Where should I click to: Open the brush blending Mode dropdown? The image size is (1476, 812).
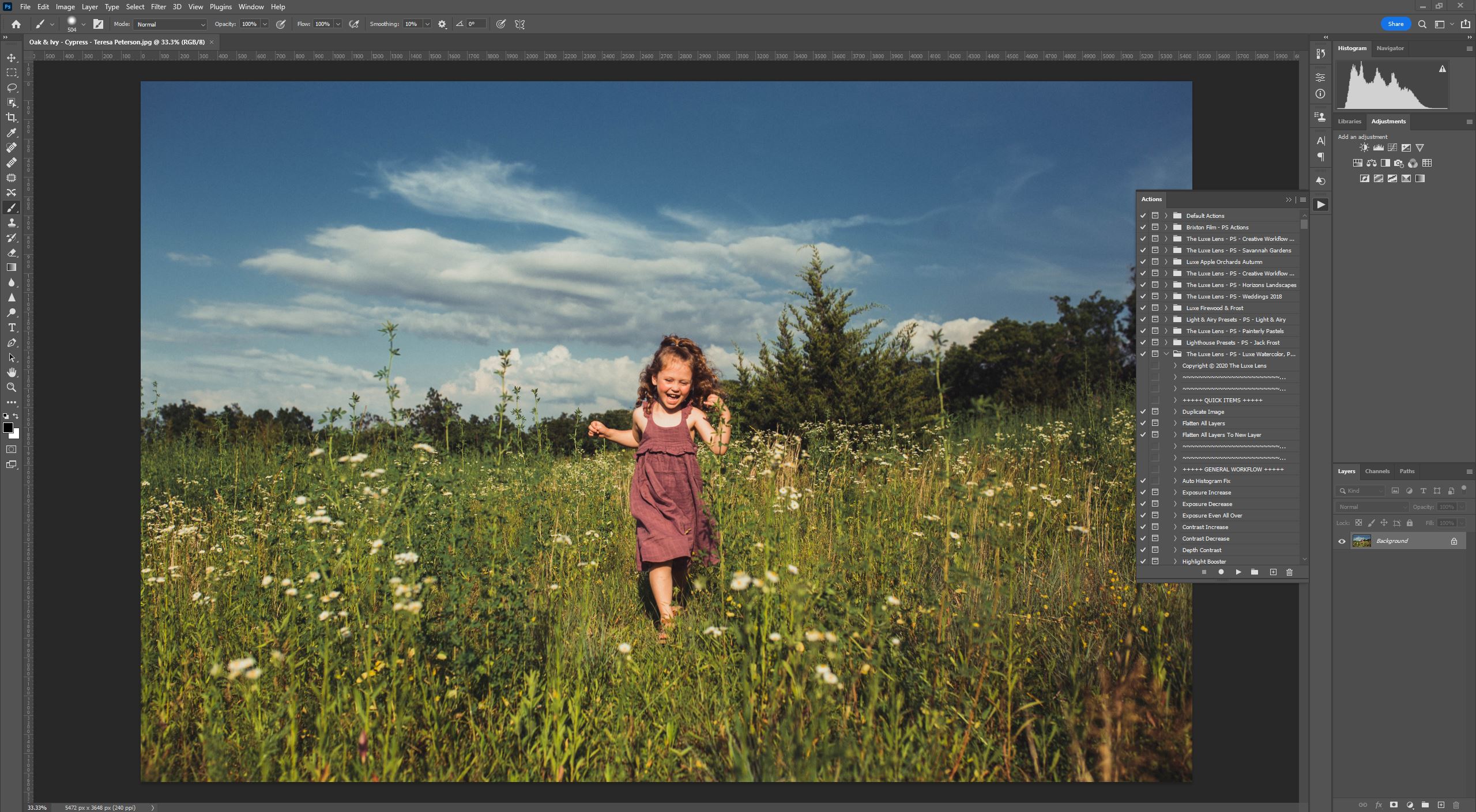point(171,24)
